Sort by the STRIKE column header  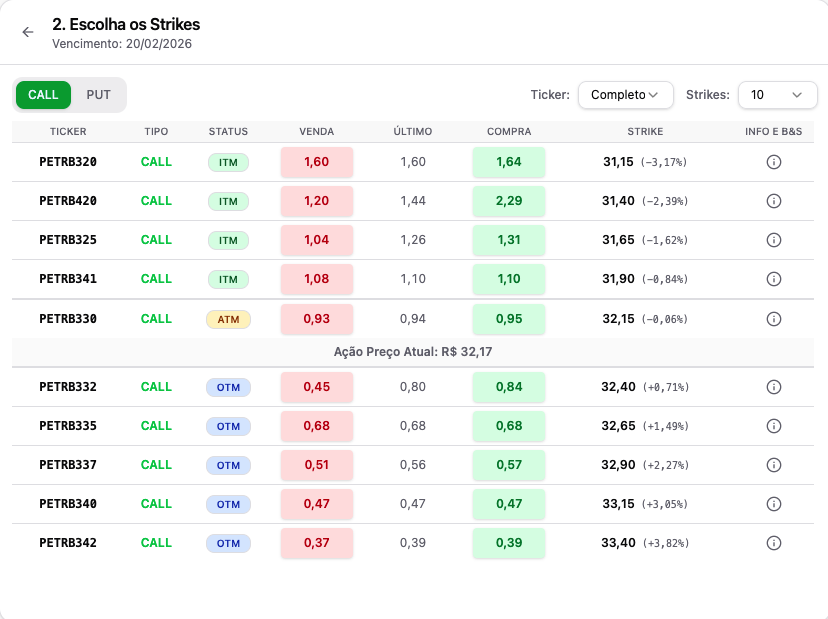645,132
